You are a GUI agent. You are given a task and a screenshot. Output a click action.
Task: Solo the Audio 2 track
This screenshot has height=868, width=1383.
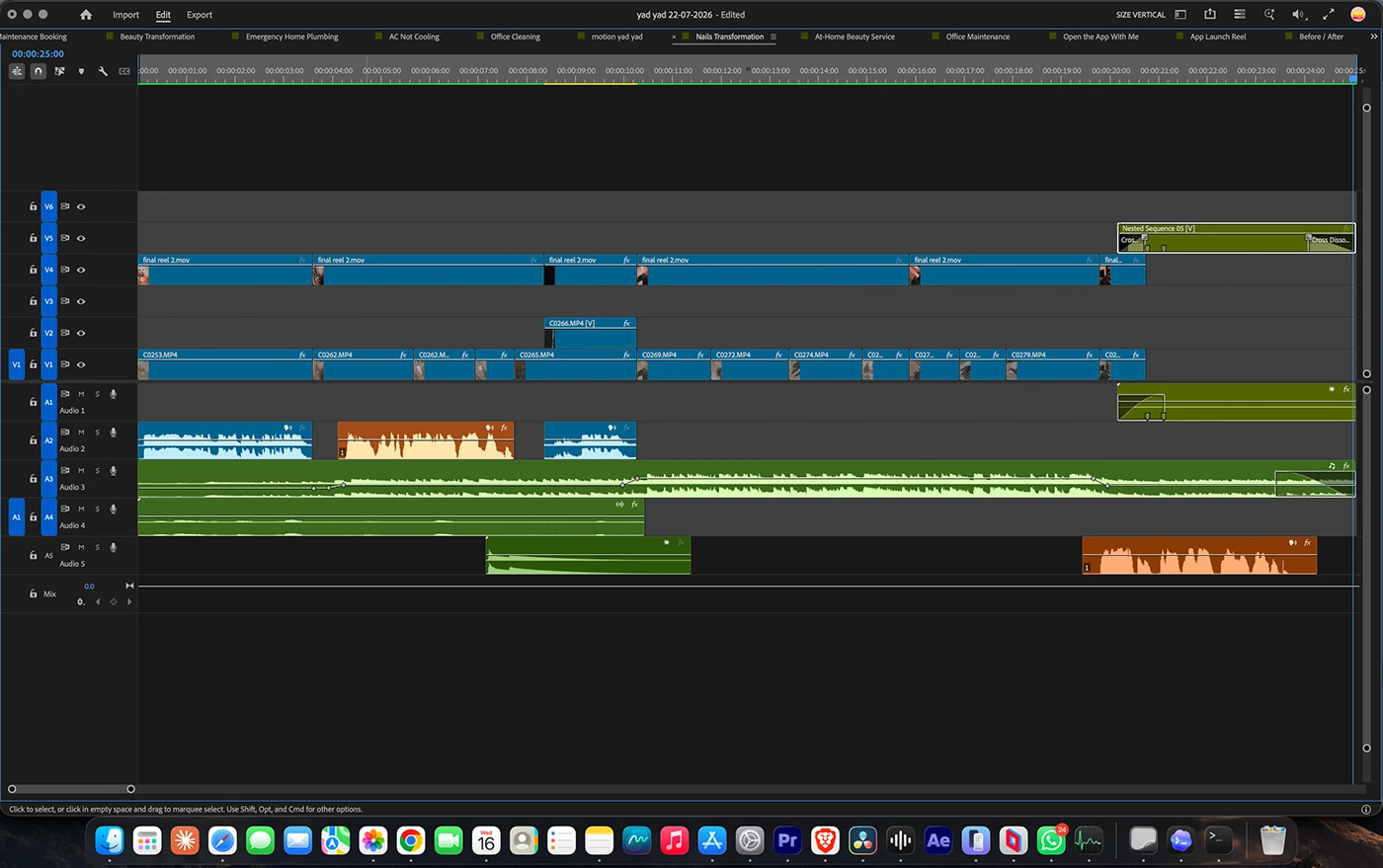click(97, 433)
